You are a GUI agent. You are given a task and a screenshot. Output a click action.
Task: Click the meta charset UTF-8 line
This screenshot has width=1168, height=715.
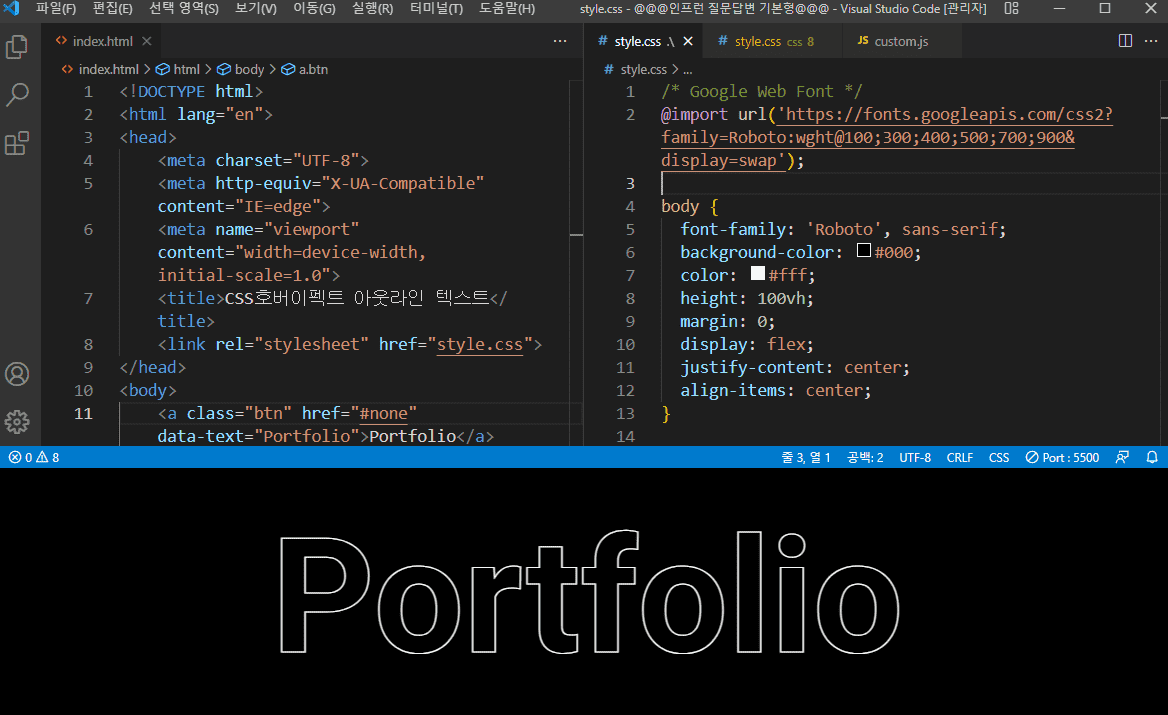point(263,160)
